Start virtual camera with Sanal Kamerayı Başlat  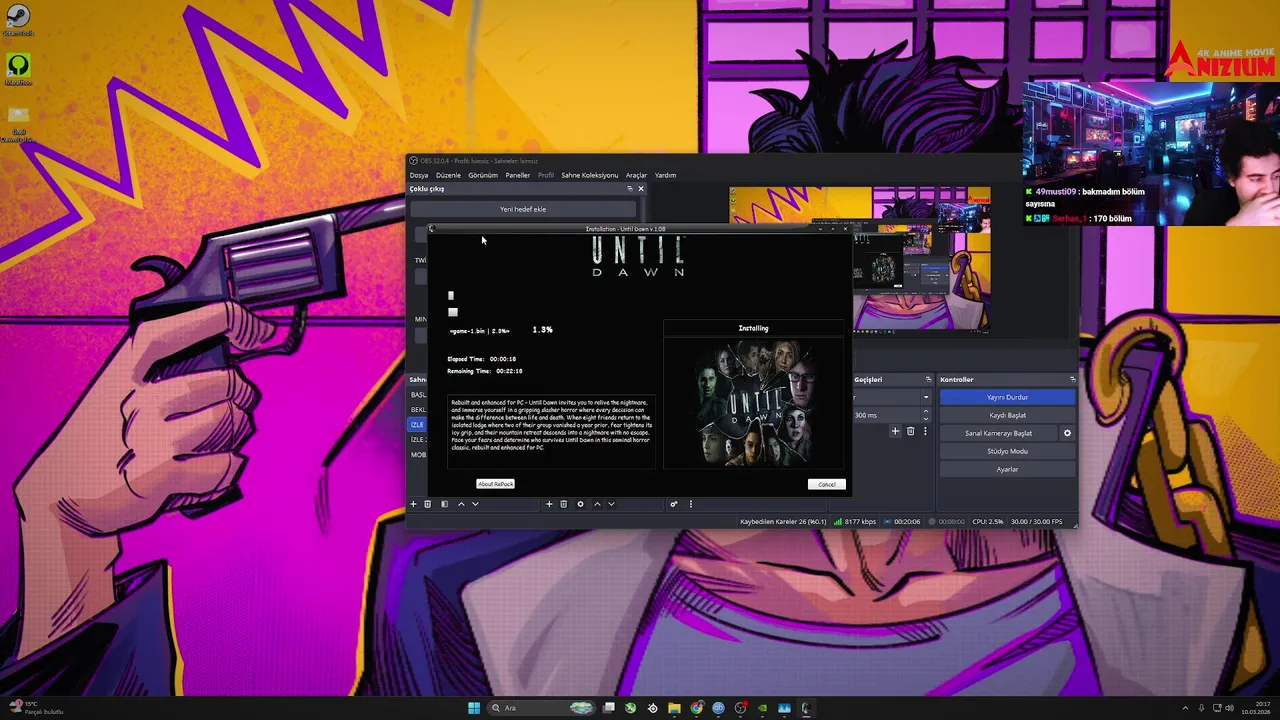pos(998,433)
